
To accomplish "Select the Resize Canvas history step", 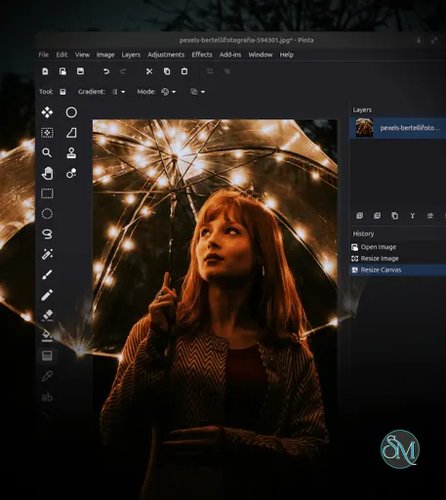I will pyautogui.click(x=398, y=270).
